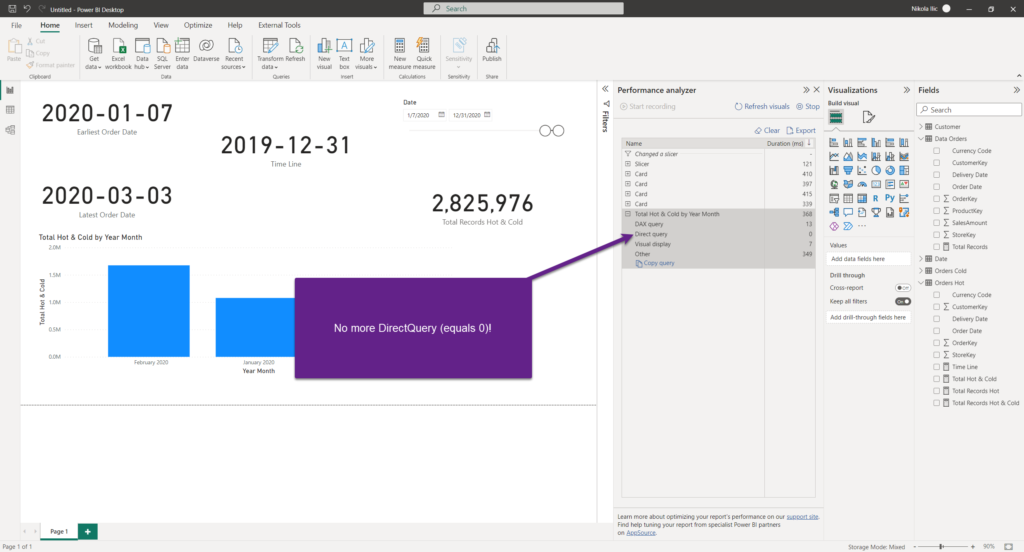
Task: Open the Get data ribbon button
Action: (x=94, y=54)
